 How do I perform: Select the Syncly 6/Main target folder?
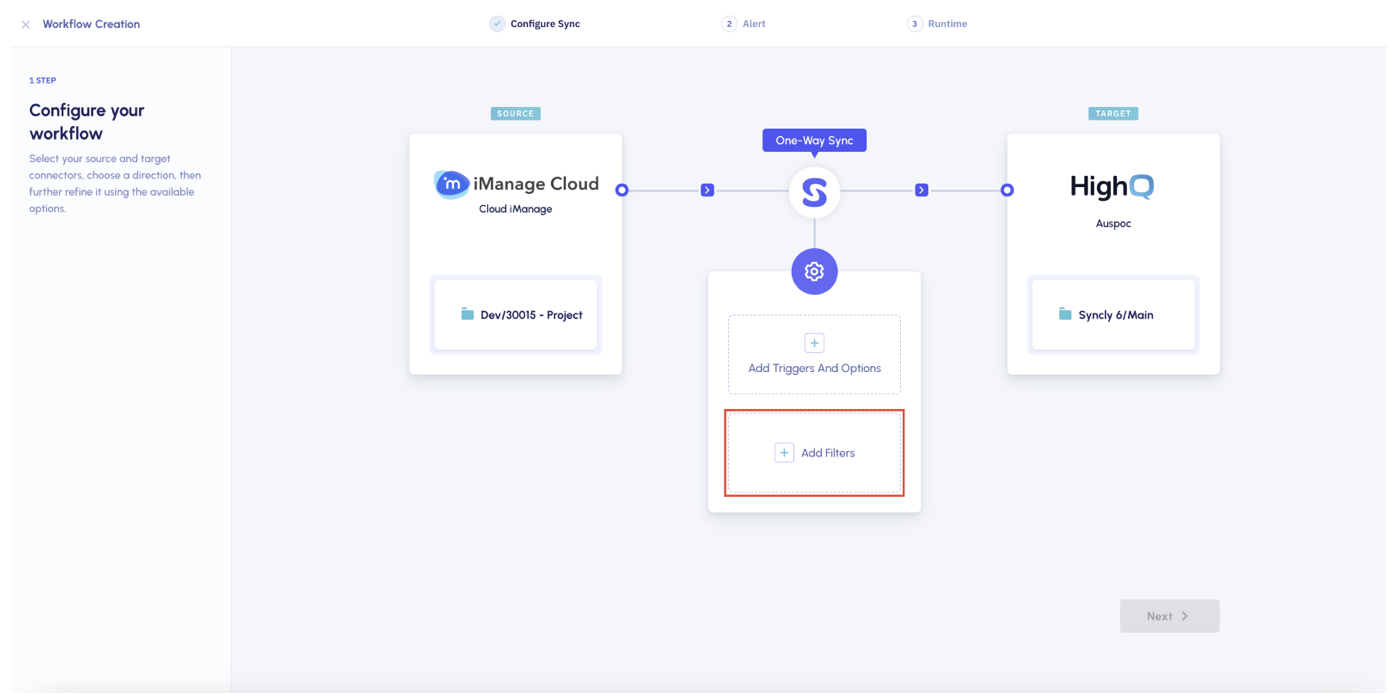coord(1113,315)
